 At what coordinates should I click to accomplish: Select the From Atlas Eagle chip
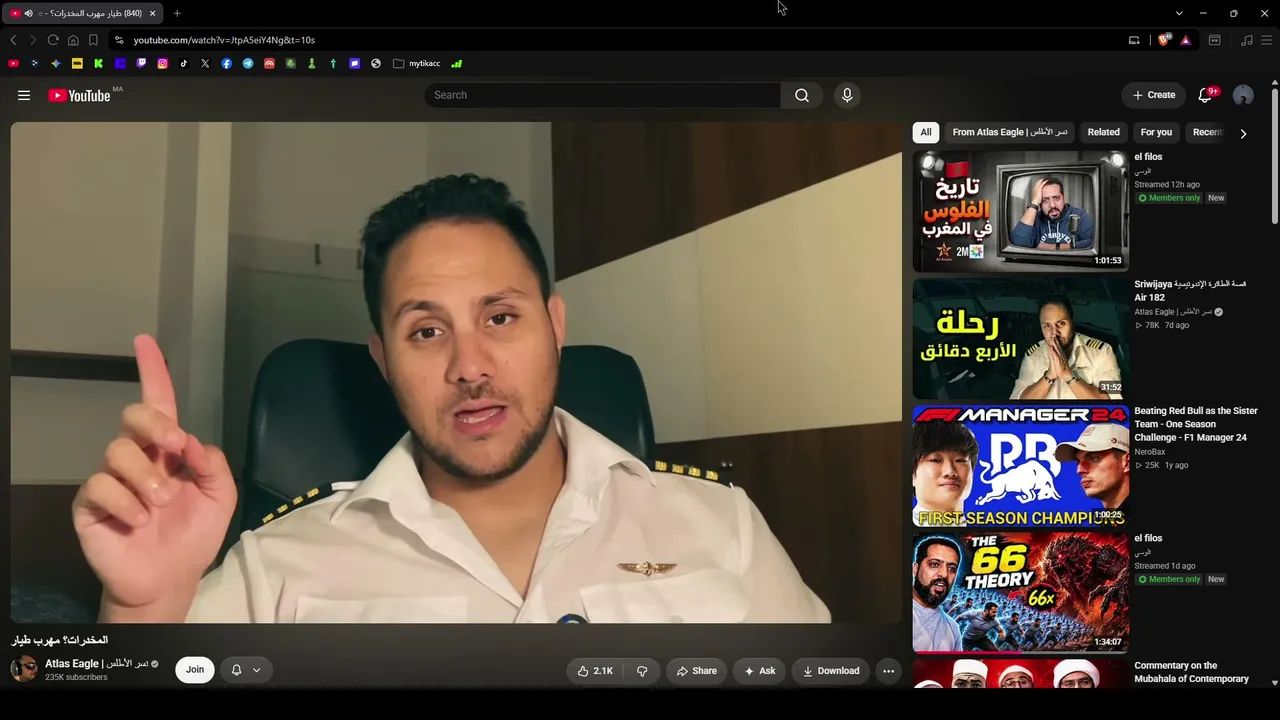[1010, 132]
